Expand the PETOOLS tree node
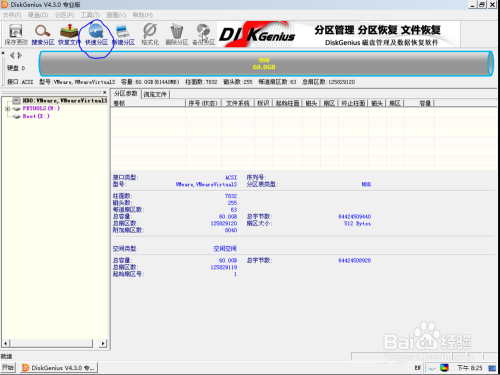 7,109
